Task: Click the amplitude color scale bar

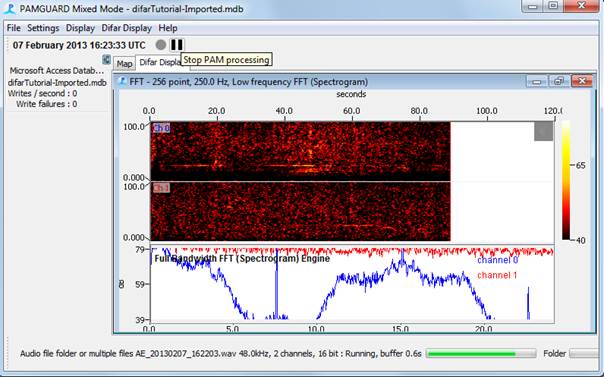Action: click(x=565, y=180)
